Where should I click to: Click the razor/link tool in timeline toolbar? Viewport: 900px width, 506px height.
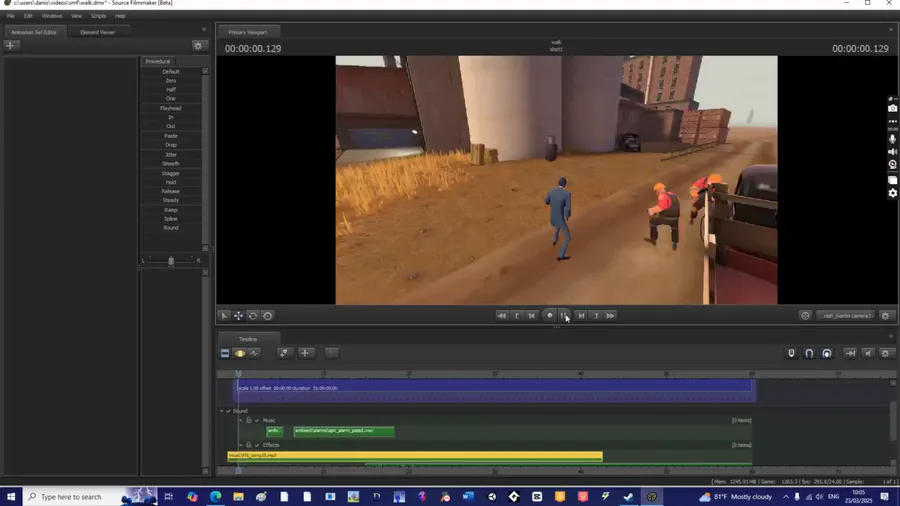coord(284,353)
